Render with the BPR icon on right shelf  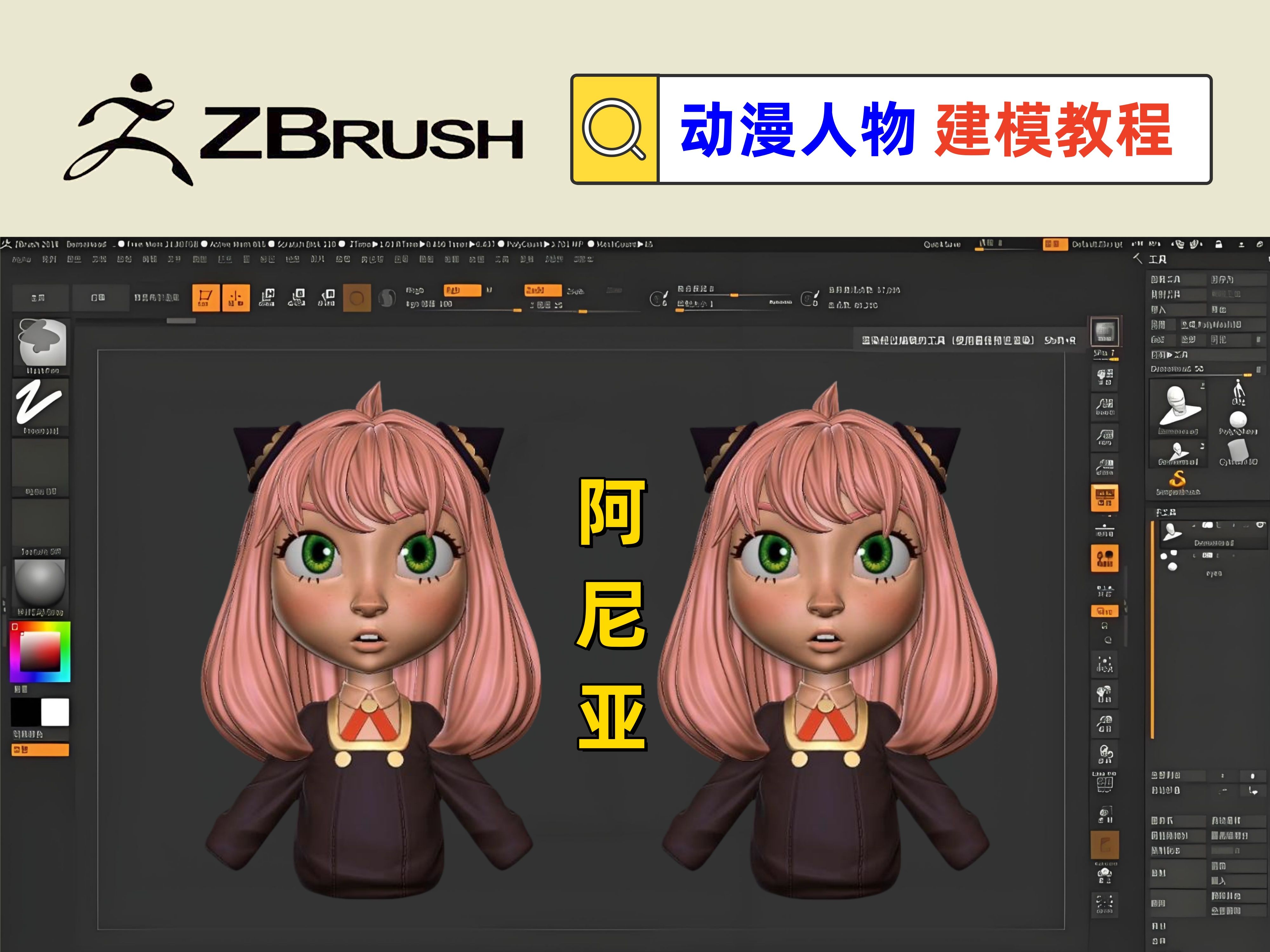[1105, 331]
